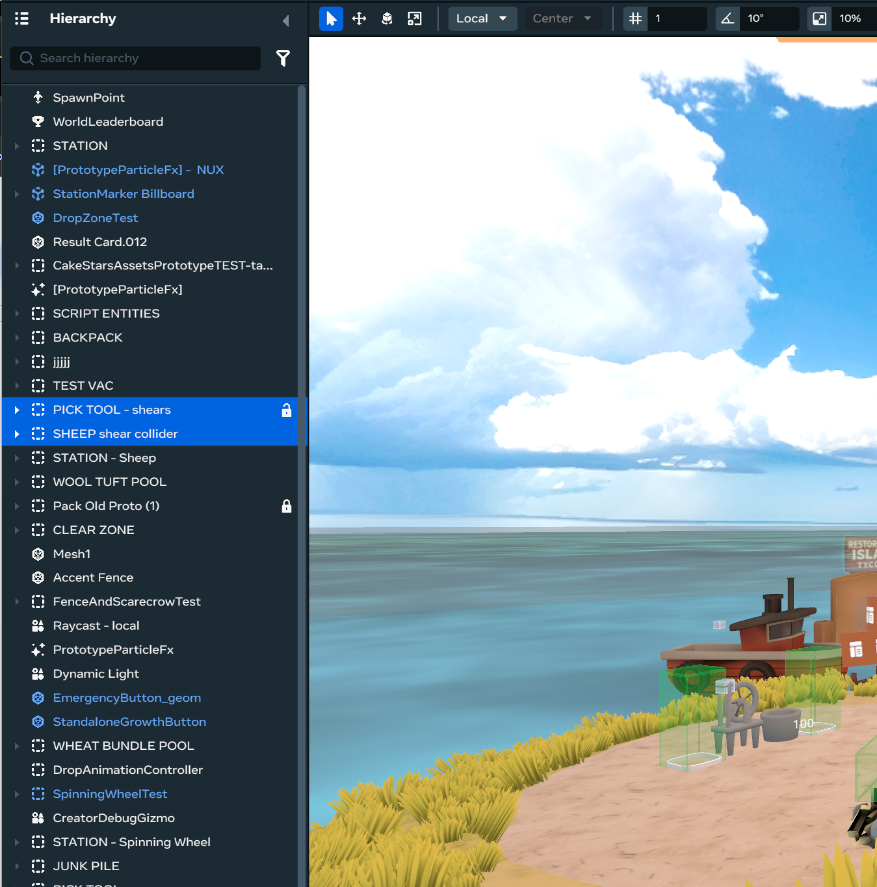This screenshot has width=877, height=887.
Task: Toggle grid position snapping
Action: [635, 19]
